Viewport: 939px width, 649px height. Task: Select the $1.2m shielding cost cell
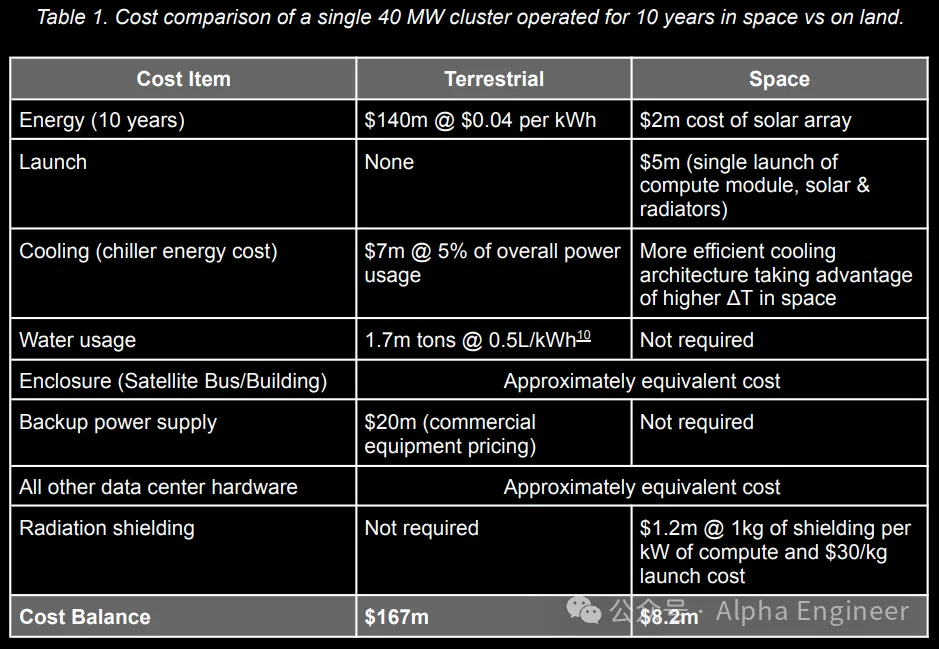tap(775, 552)
